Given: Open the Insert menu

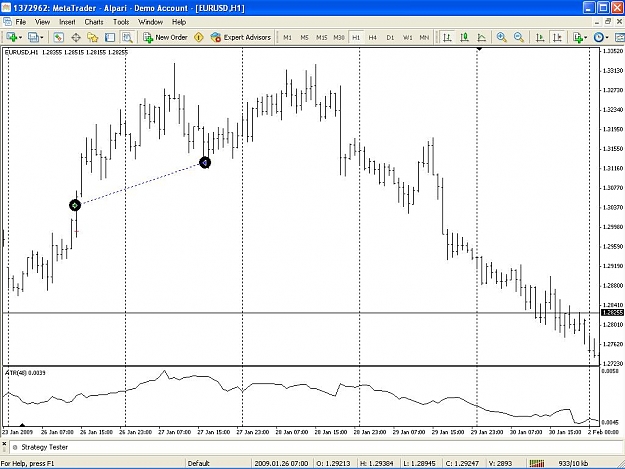Looking at the screenshot, I should pos(67,22).
